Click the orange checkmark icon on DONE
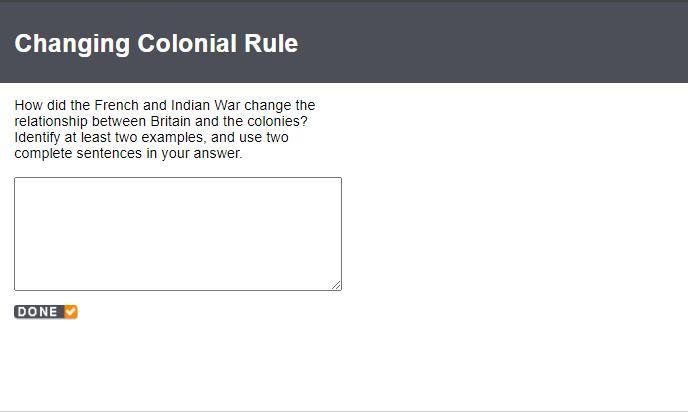The image size is (688, 412). [x=71, y=312]
